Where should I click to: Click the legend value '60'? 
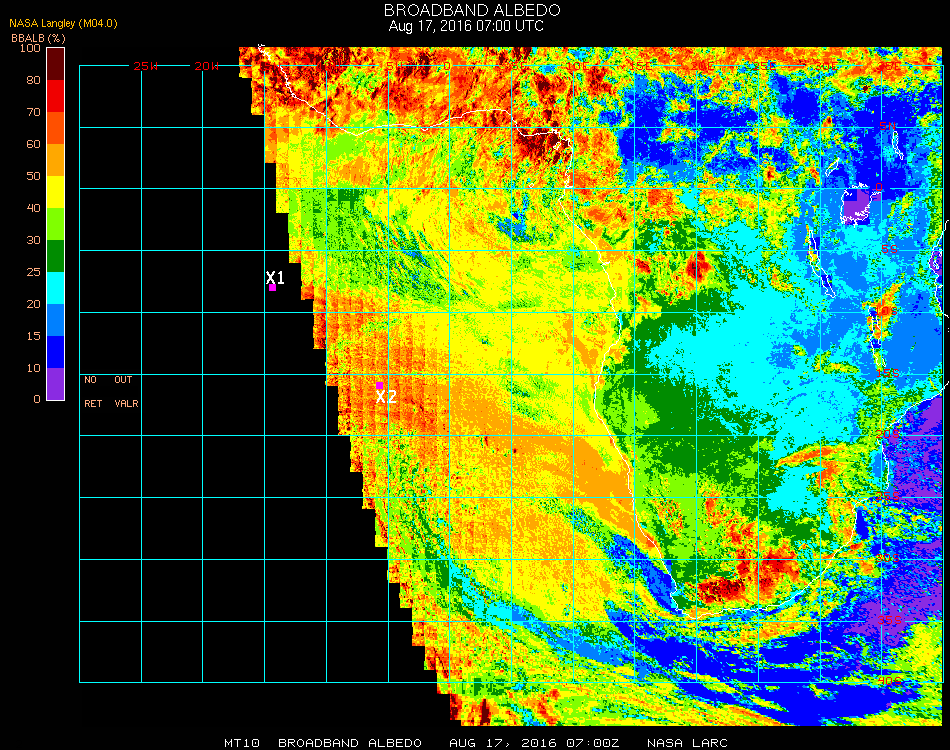click(33, 144)
